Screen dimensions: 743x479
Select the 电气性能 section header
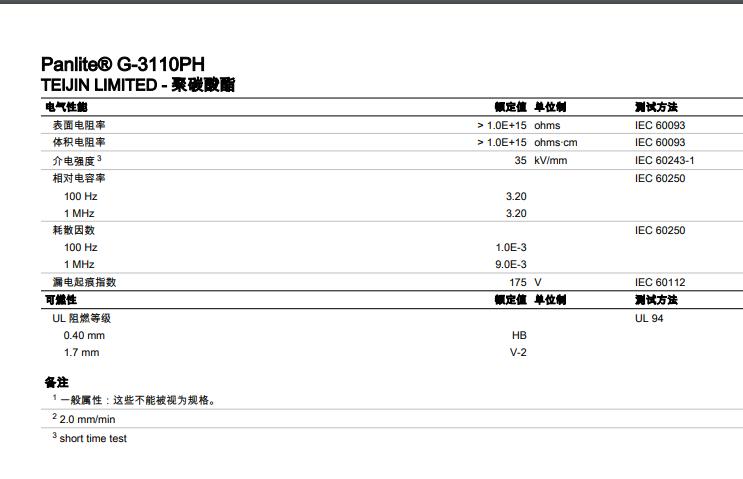[x=66, y=107]
